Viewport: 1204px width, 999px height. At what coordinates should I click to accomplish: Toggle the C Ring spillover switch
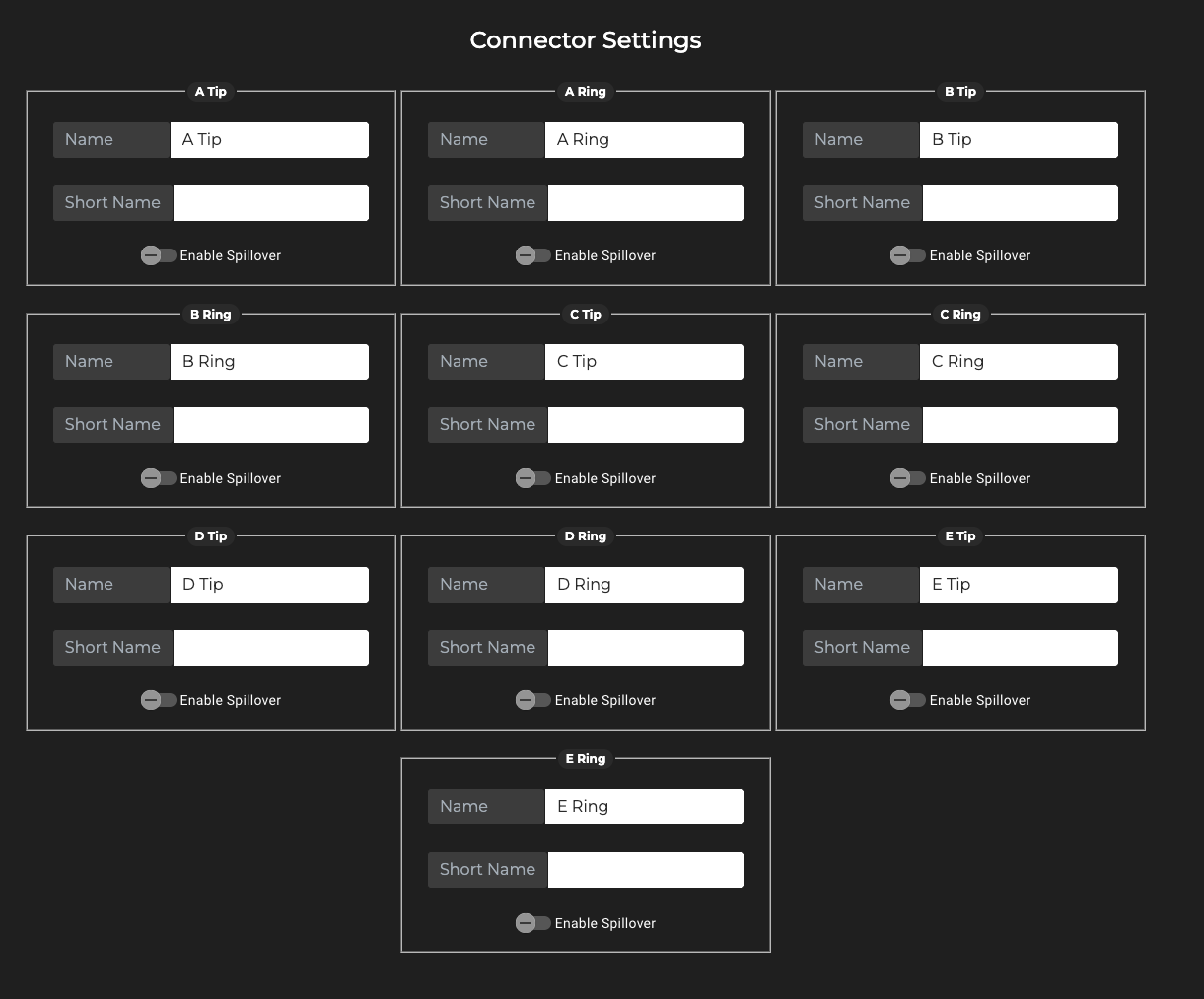[x=907, y=478]
